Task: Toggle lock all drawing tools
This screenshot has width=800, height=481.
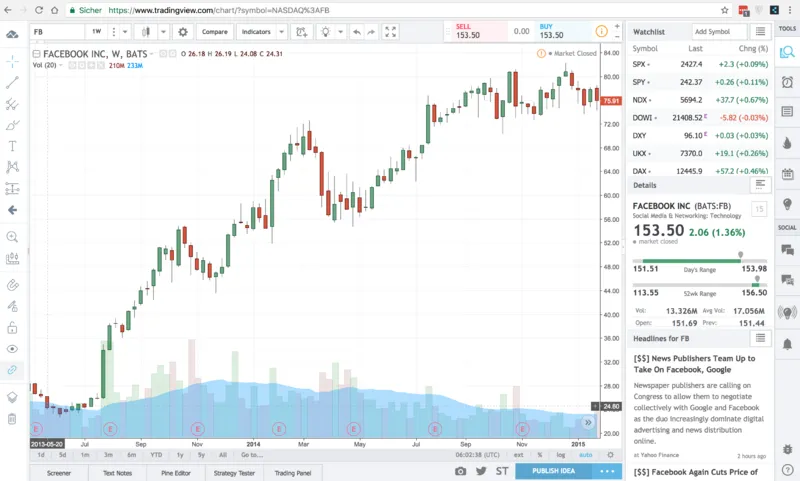Action: tap(12, 327)
